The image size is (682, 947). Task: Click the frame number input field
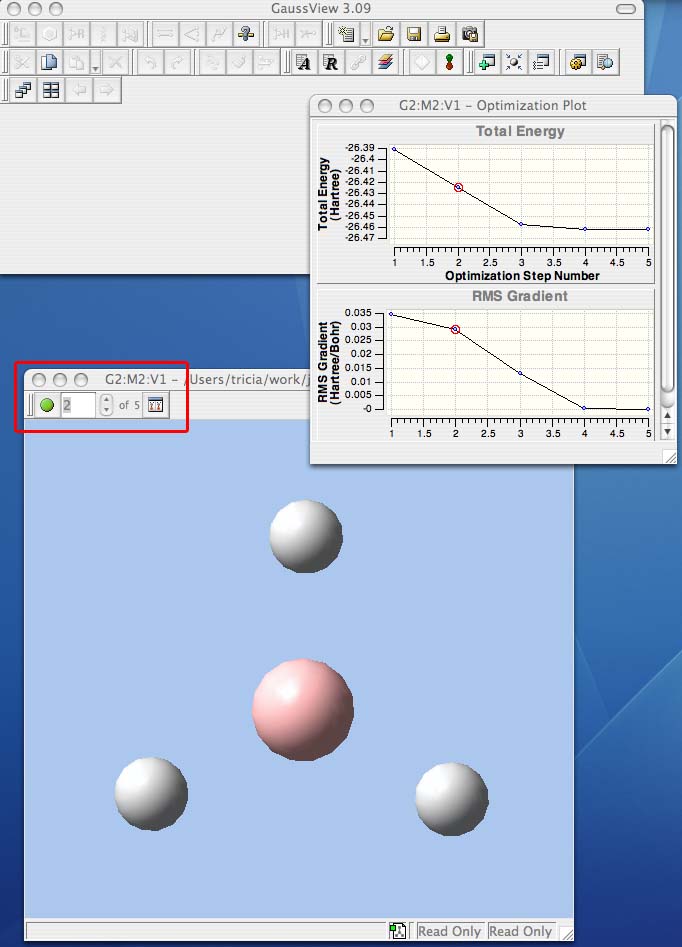pos(79,405)
